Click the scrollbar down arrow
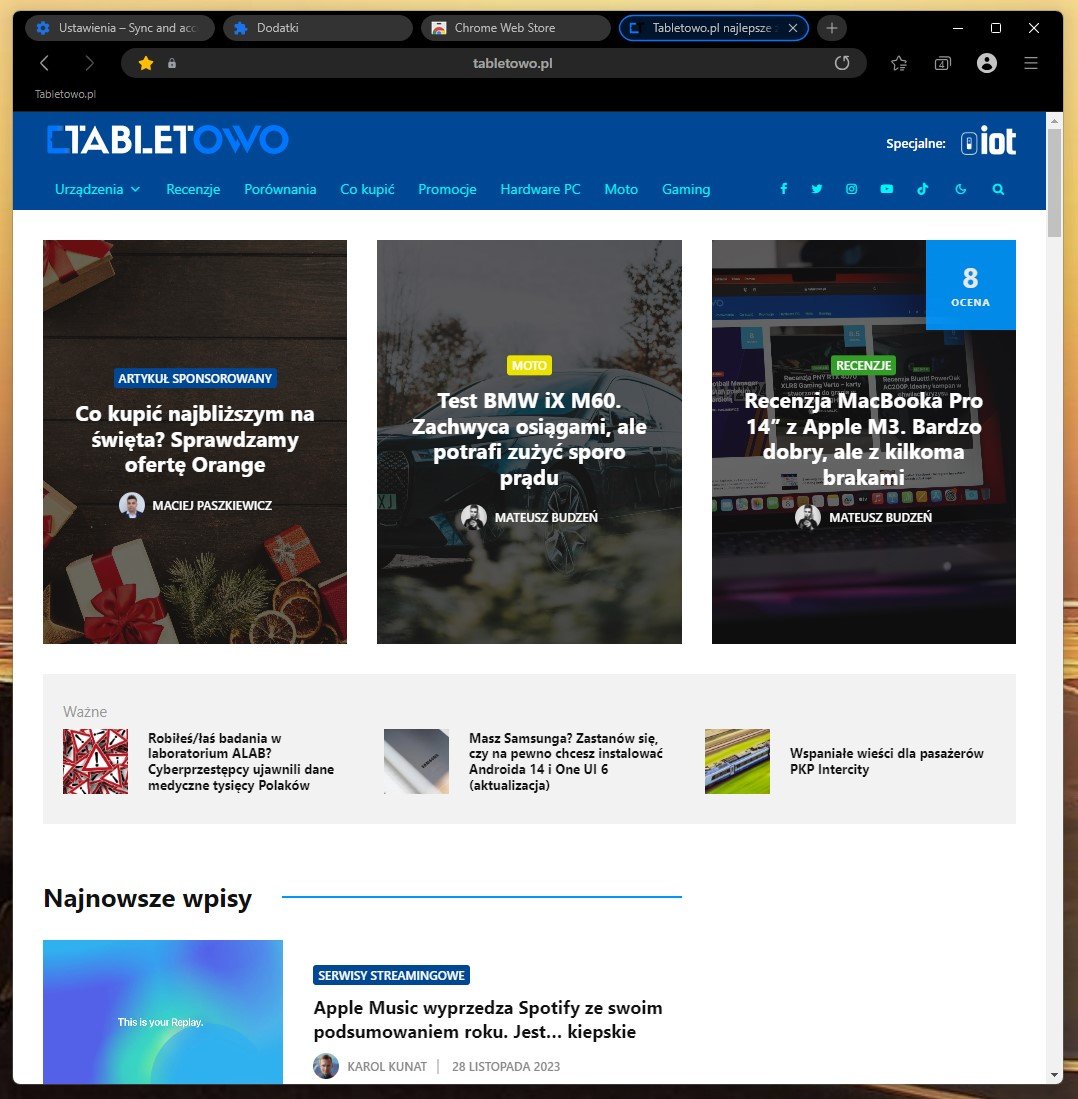The width and height of the screenshot is (1078, 1099). pyautogui.click(x=1054, y=1075)
